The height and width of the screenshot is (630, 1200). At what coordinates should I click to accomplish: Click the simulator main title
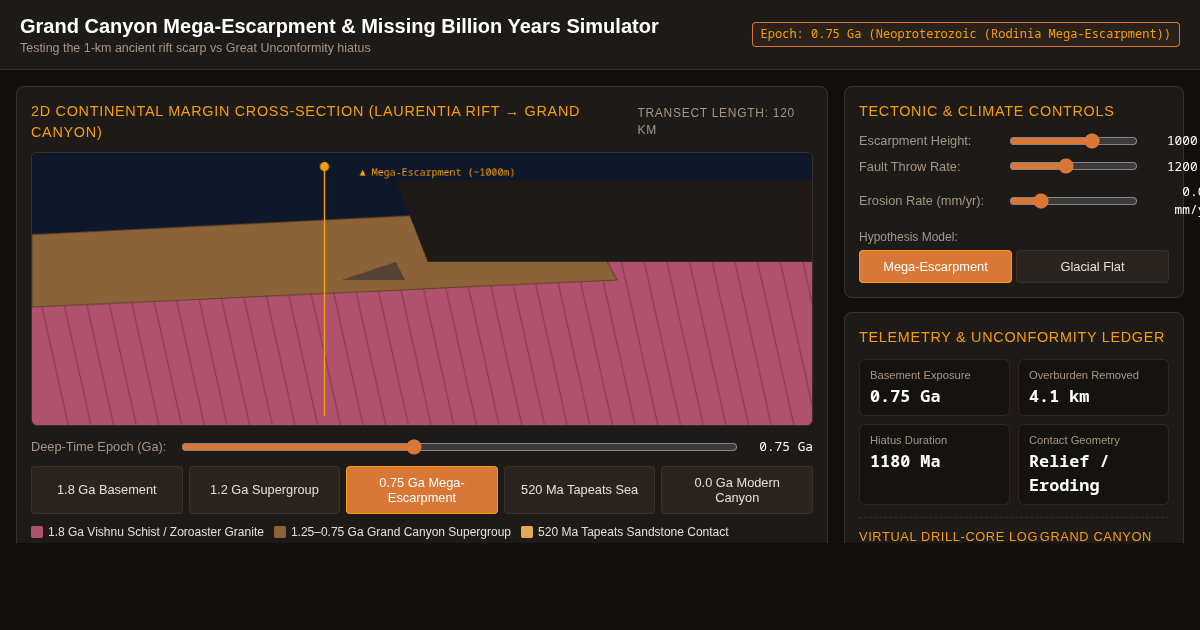339,26
